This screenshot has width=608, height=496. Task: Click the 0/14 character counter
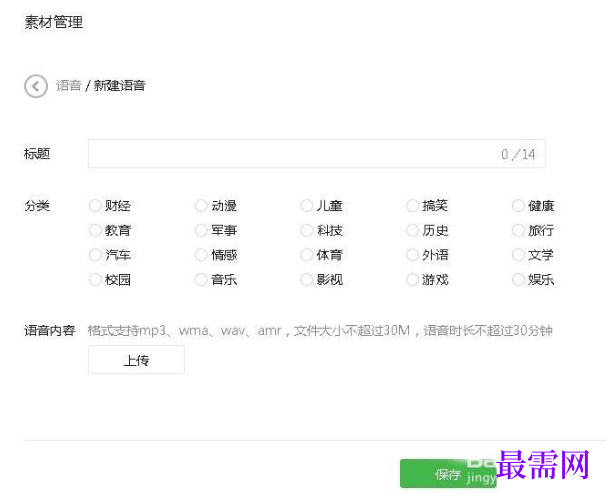pos(518,154)
